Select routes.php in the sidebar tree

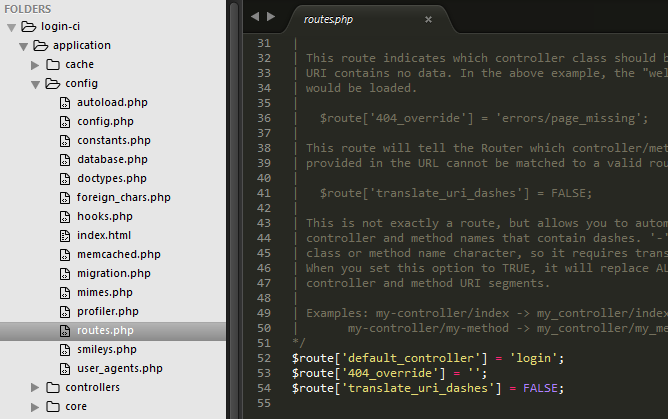tap(113, 331)
